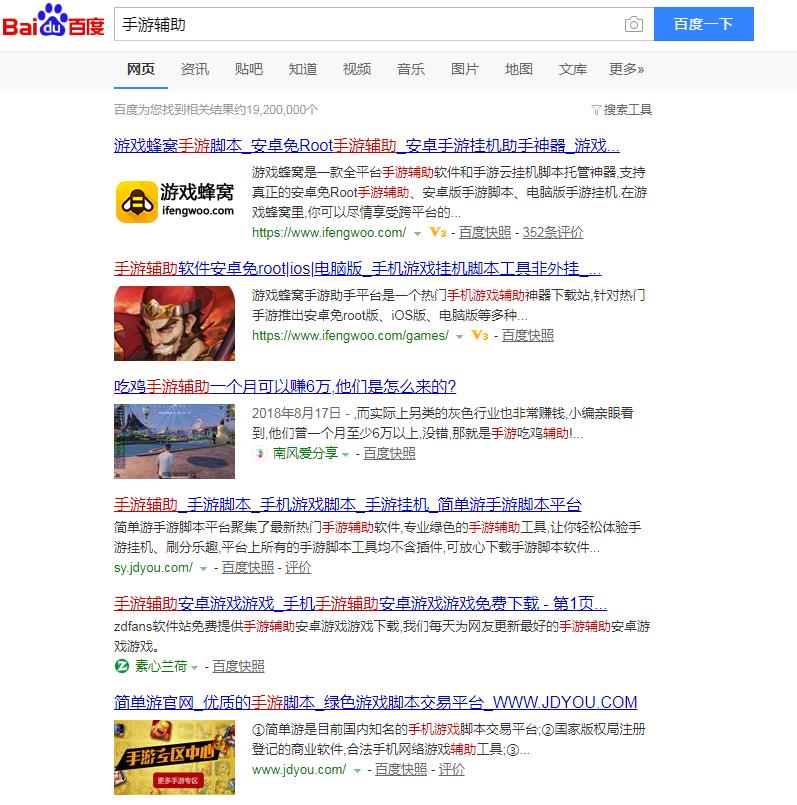The image size is (797, 805).
Task: Click 手游专区中心 banner thumbnail
Action: point(175,757)
